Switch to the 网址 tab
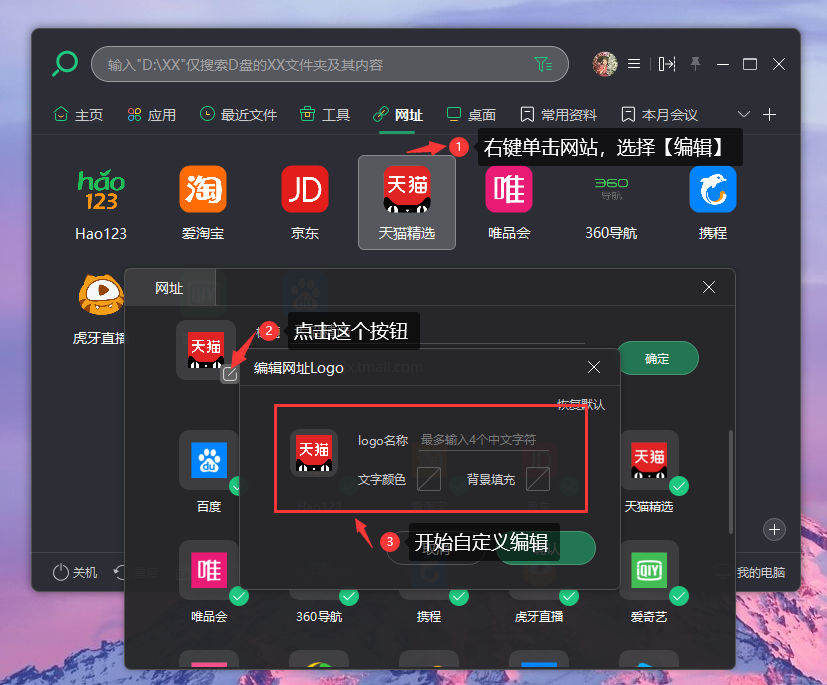827x685 pixels. (x=397, y=114)
